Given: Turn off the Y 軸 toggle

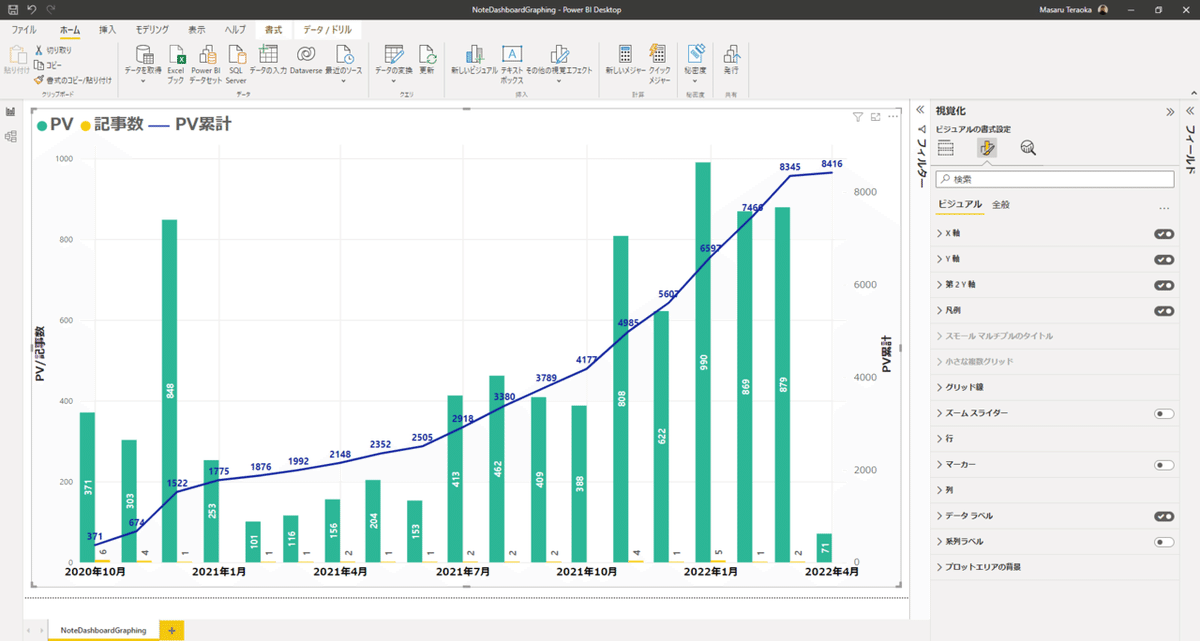Looking at the screenshot, I should 1164,260.
